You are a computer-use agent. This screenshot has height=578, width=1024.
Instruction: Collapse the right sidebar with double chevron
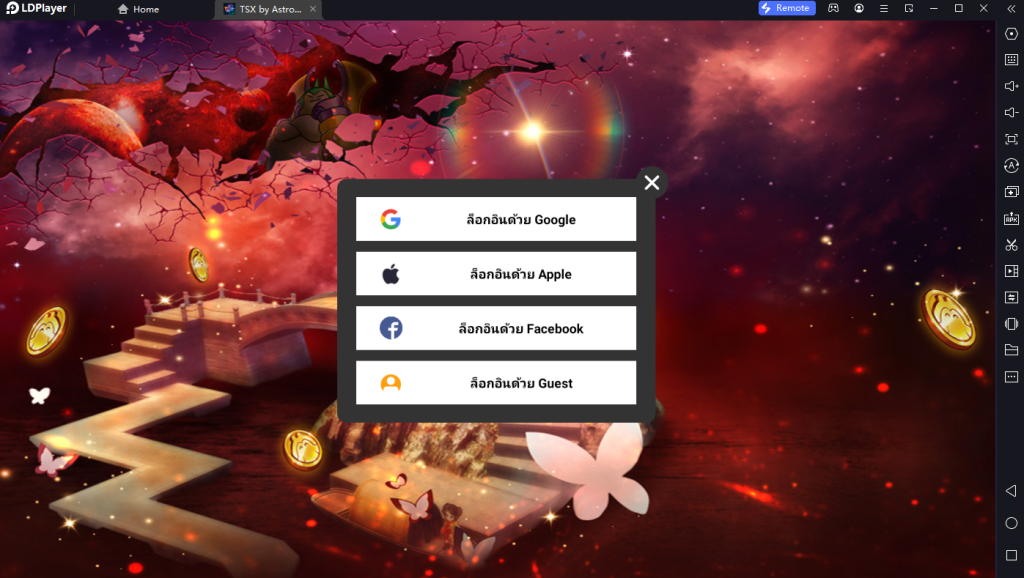[x=1011, y=8]
